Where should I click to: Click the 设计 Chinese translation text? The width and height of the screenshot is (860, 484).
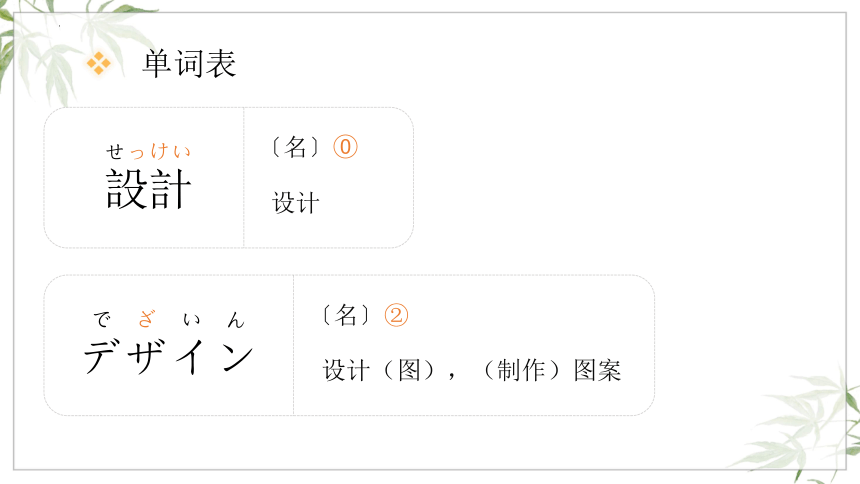pyautogui.click(x=296, y=203)
